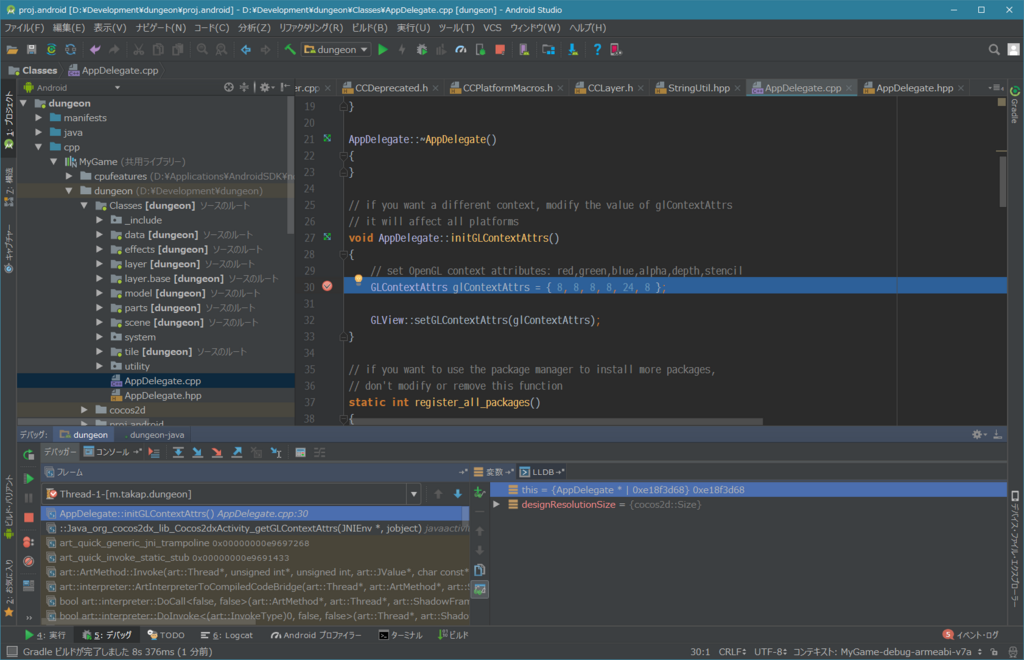Open the dungeon run configuration dropdown
The height and width of the screenshot is (660, 1024).
tap(336, 49)
